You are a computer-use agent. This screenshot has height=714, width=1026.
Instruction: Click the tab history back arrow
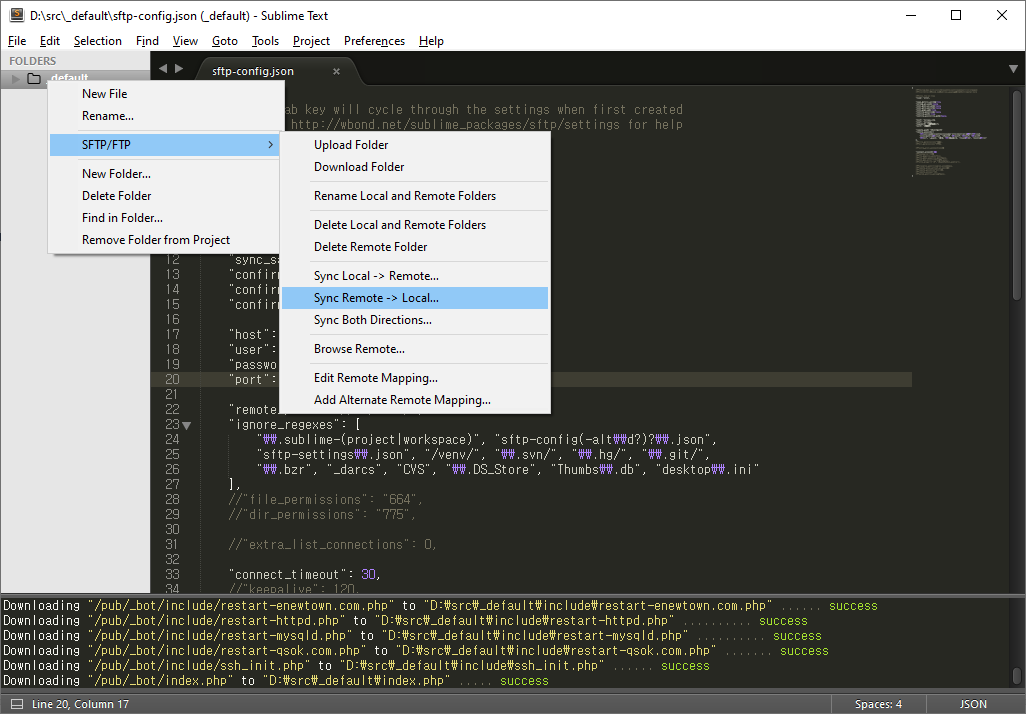(x=163, y=69)
